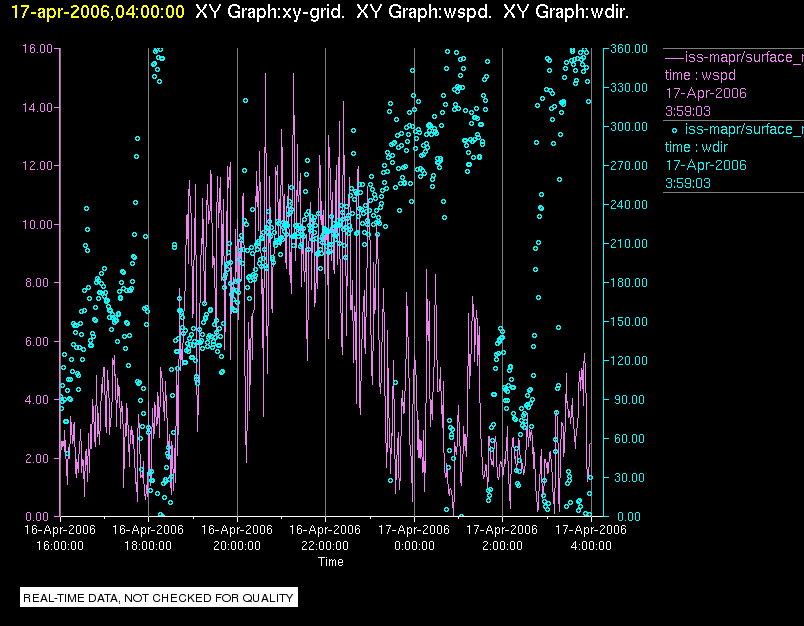Click the 360.00 tick on cyan axis

629,49
